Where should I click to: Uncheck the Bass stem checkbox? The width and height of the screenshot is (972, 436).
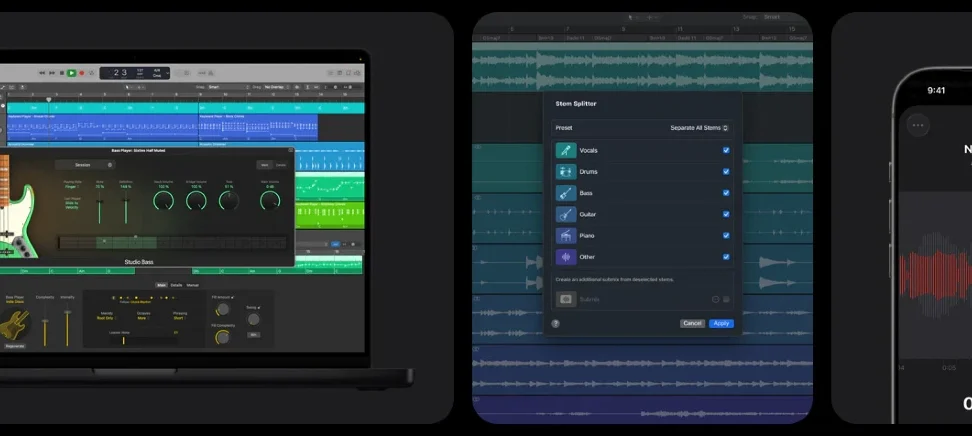[x=726, y=193]
